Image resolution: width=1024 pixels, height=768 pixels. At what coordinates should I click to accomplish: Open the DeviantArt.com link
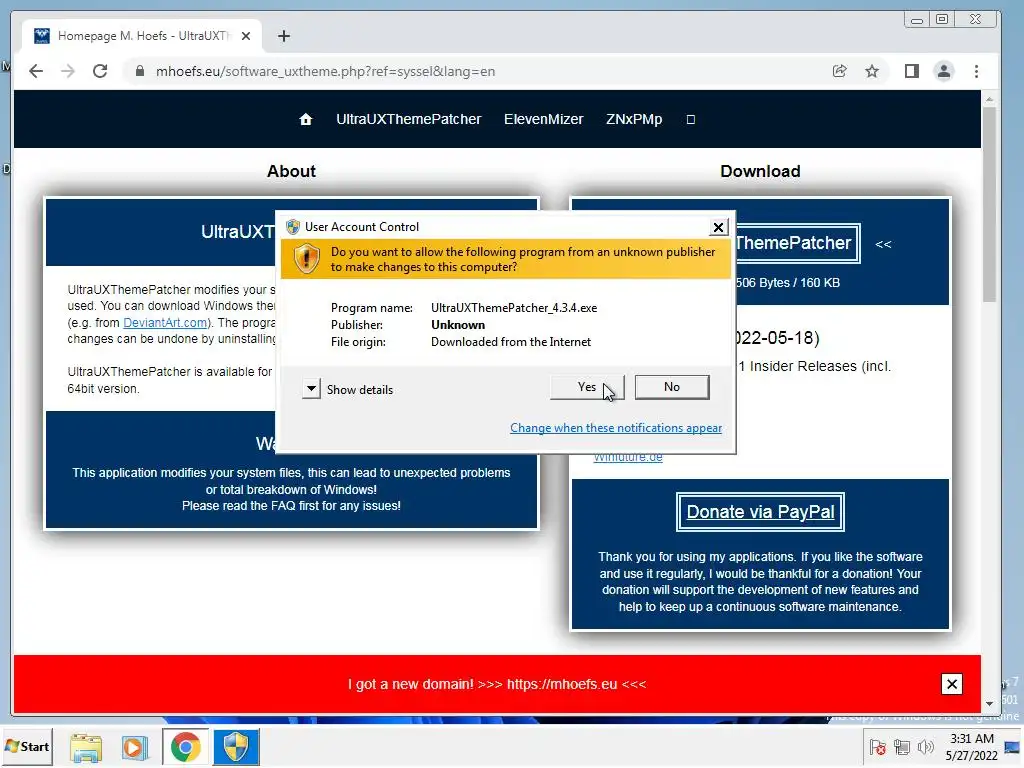point(165,323)
